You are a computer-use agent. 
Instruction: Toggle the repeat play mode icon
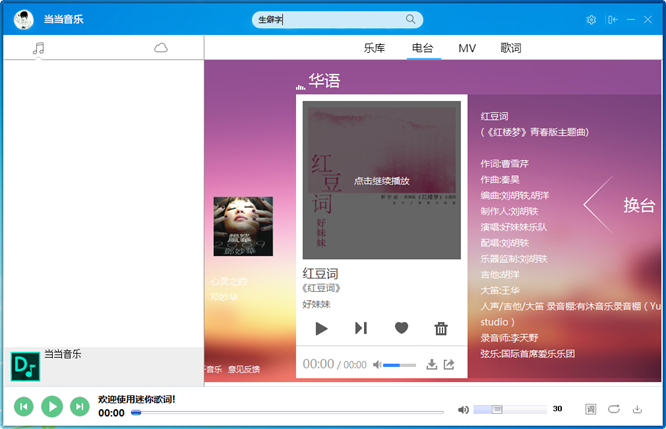click(614, 409)
